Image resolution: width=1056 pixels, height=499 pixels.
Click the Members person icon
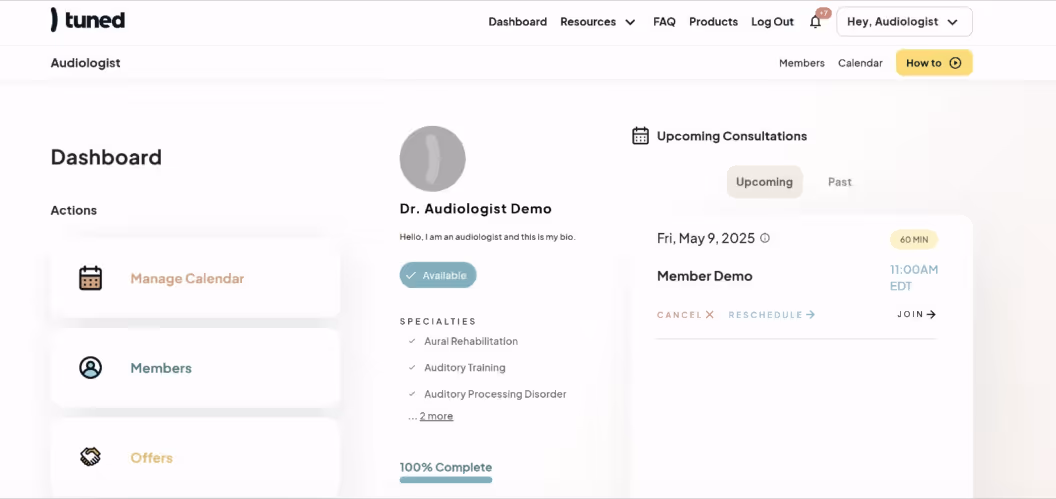[x=90, y=368]
